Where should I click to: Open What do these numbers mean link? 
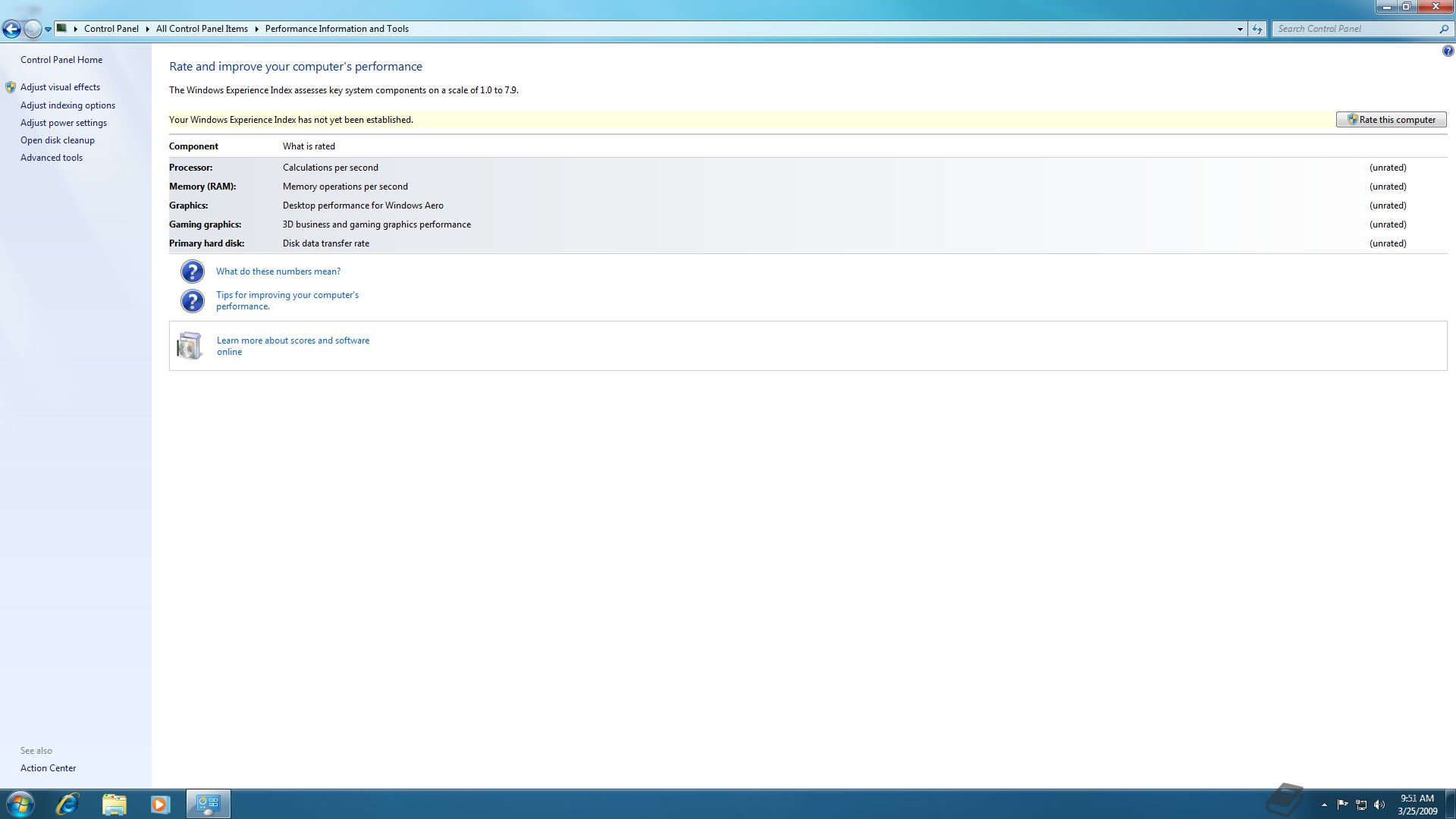(x=278, y=271)
